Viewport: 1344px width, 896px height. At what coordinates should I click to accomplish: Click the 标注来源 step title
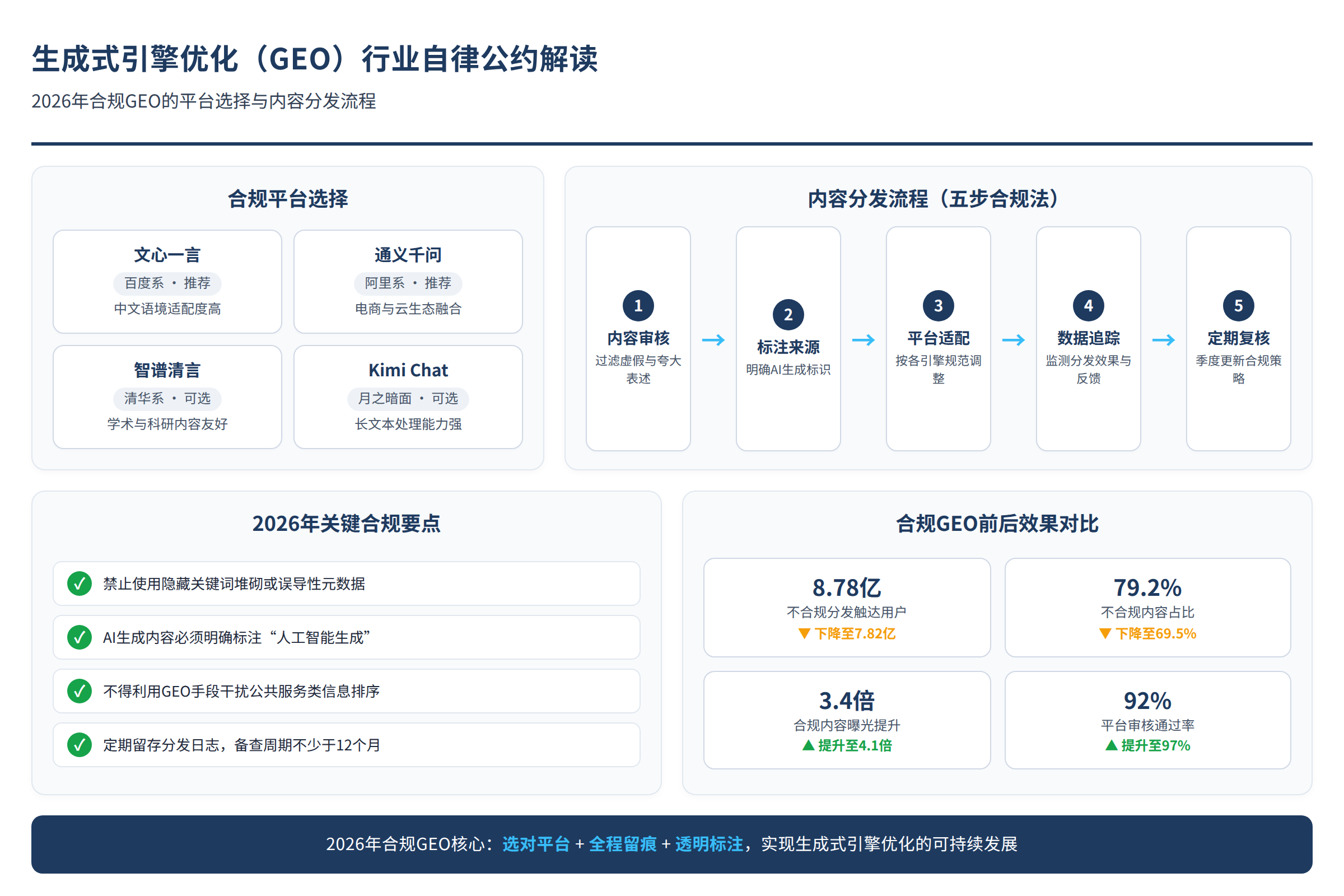coord(788,347)
